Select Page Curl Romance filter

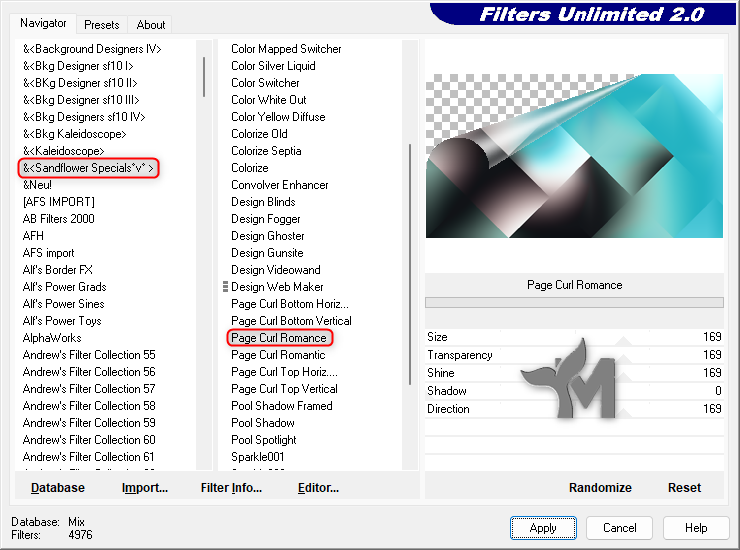click(279, 338)
